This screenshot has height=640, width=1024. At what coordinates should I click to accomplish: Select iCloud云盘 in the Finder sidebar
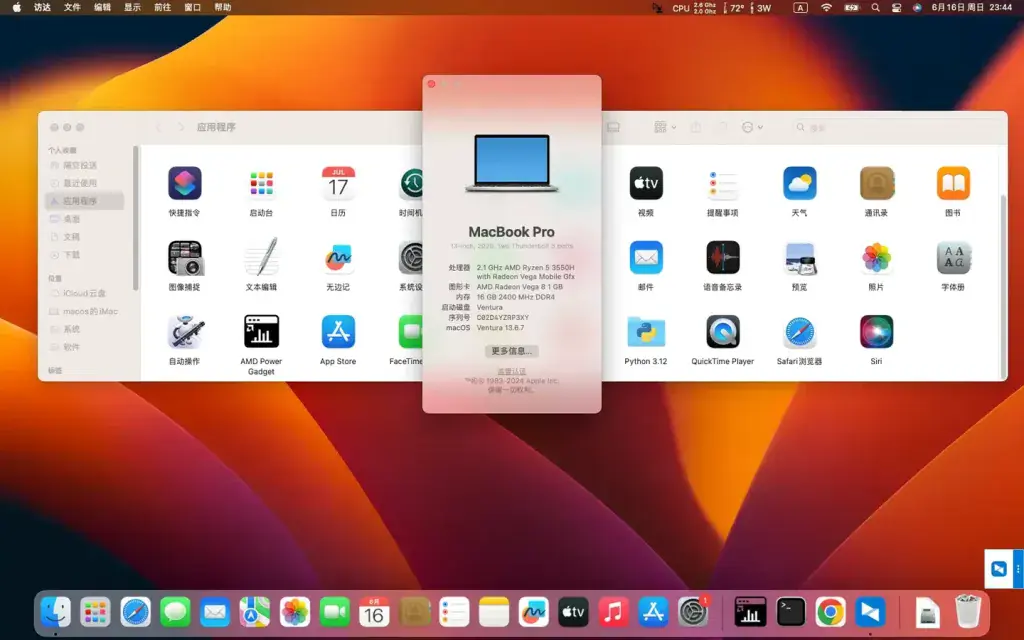(x=85, y=293)
